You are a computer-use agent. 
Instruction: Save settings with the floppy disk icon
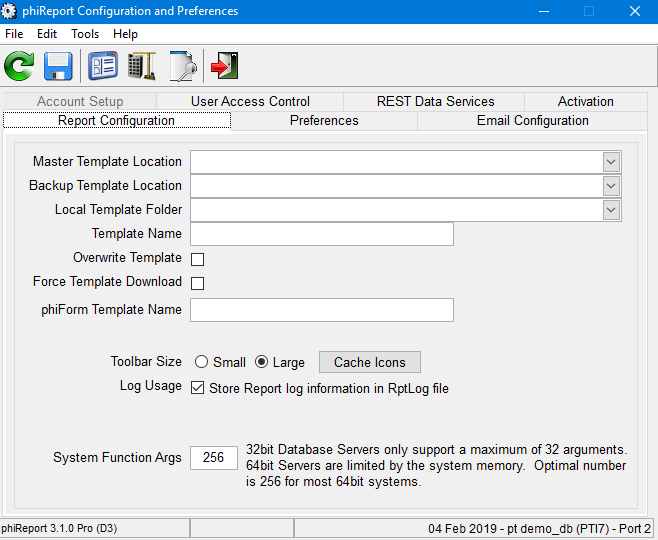58,66
